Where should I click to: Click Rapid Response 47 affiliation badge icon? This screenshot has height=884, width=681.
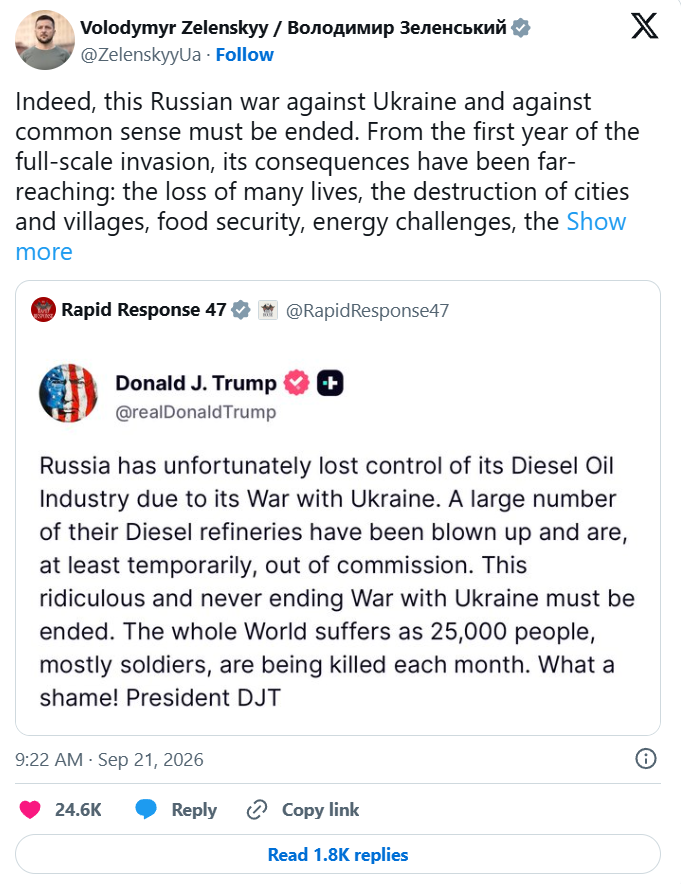tap(268, 310)
